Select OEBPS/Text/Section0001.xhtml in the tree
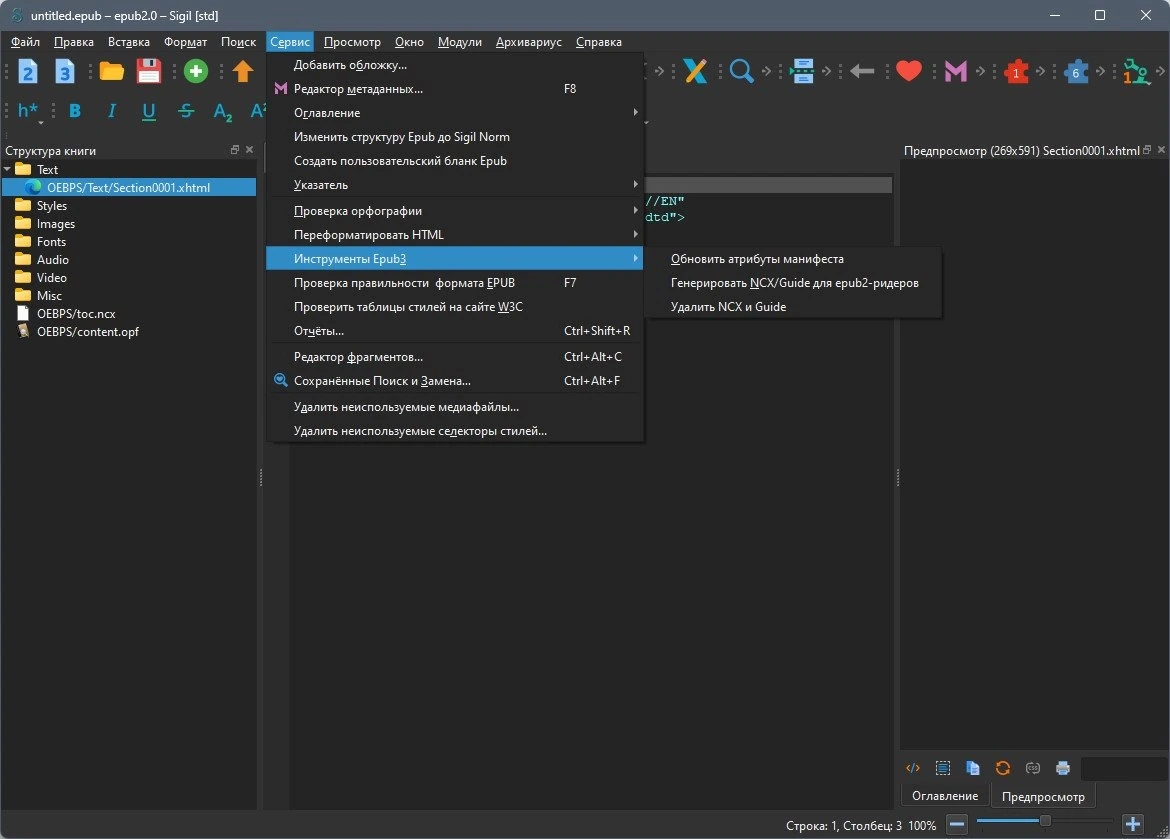Viewport: 1170px width, 839px height. point(128,187)
